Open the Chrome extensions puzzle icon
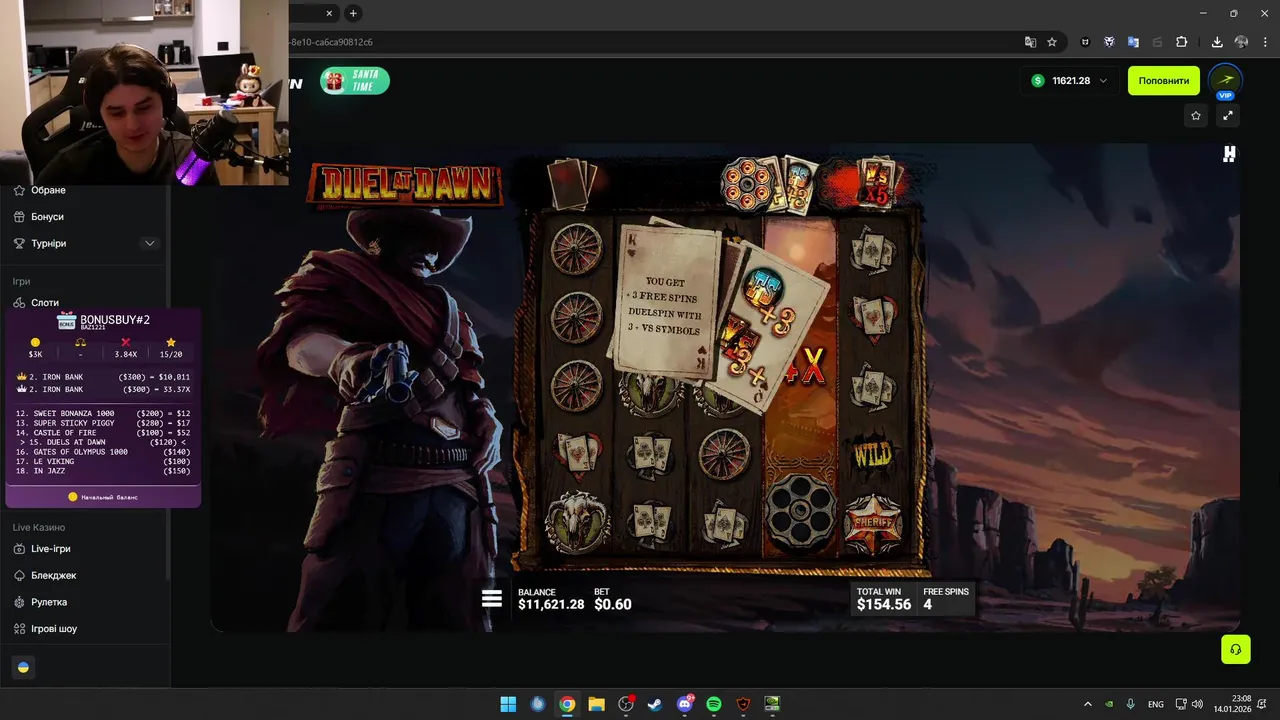The width and height of the screenshot is (1280, 720). pyautogui.click(x=1181, y=42)
